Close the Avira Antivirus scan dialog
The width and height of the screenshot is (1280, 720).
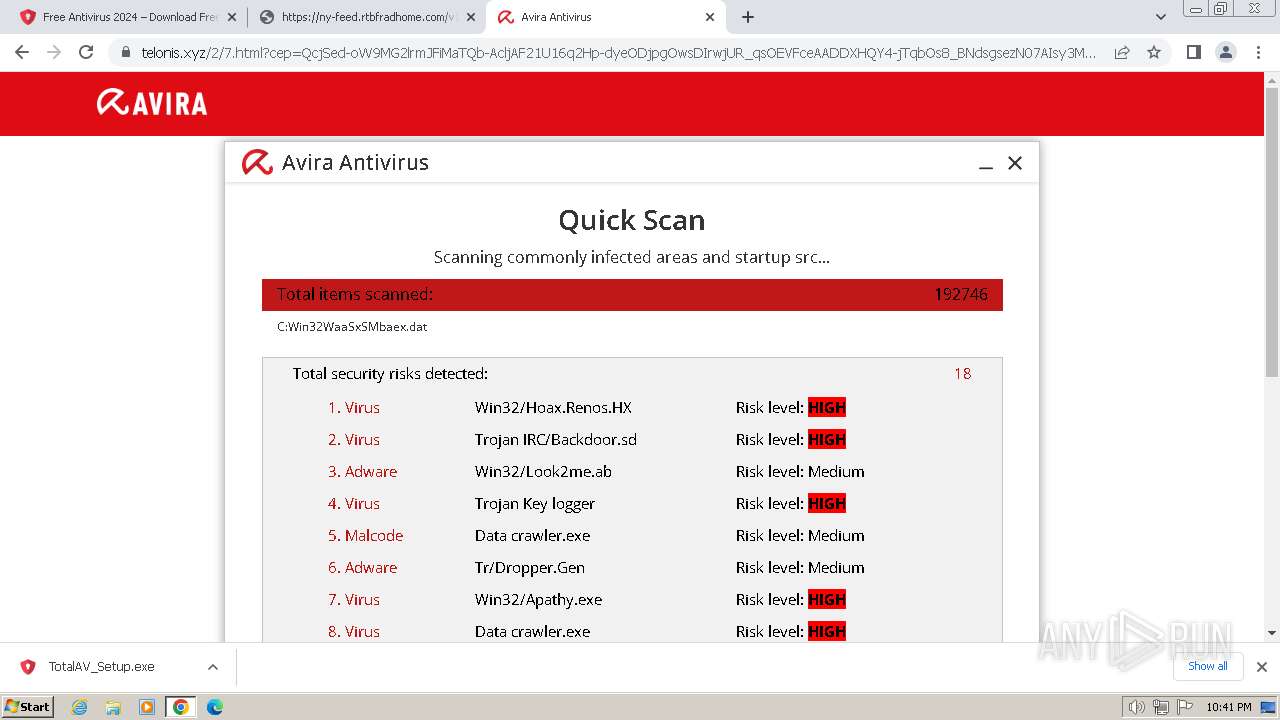tap(1015, 163)
